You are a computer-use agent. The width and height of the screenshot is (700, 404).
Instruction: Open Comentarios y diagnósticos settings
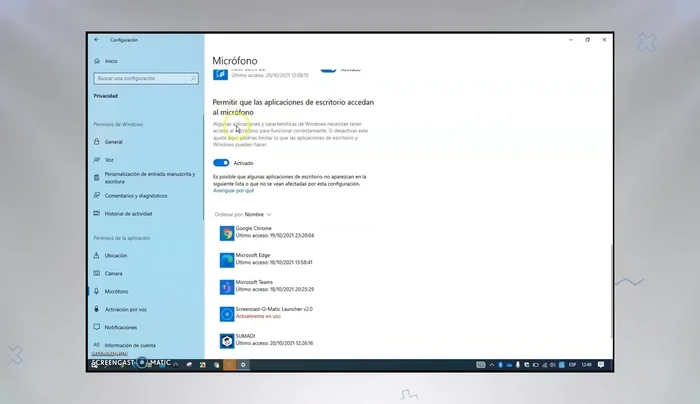click(135, 196)
